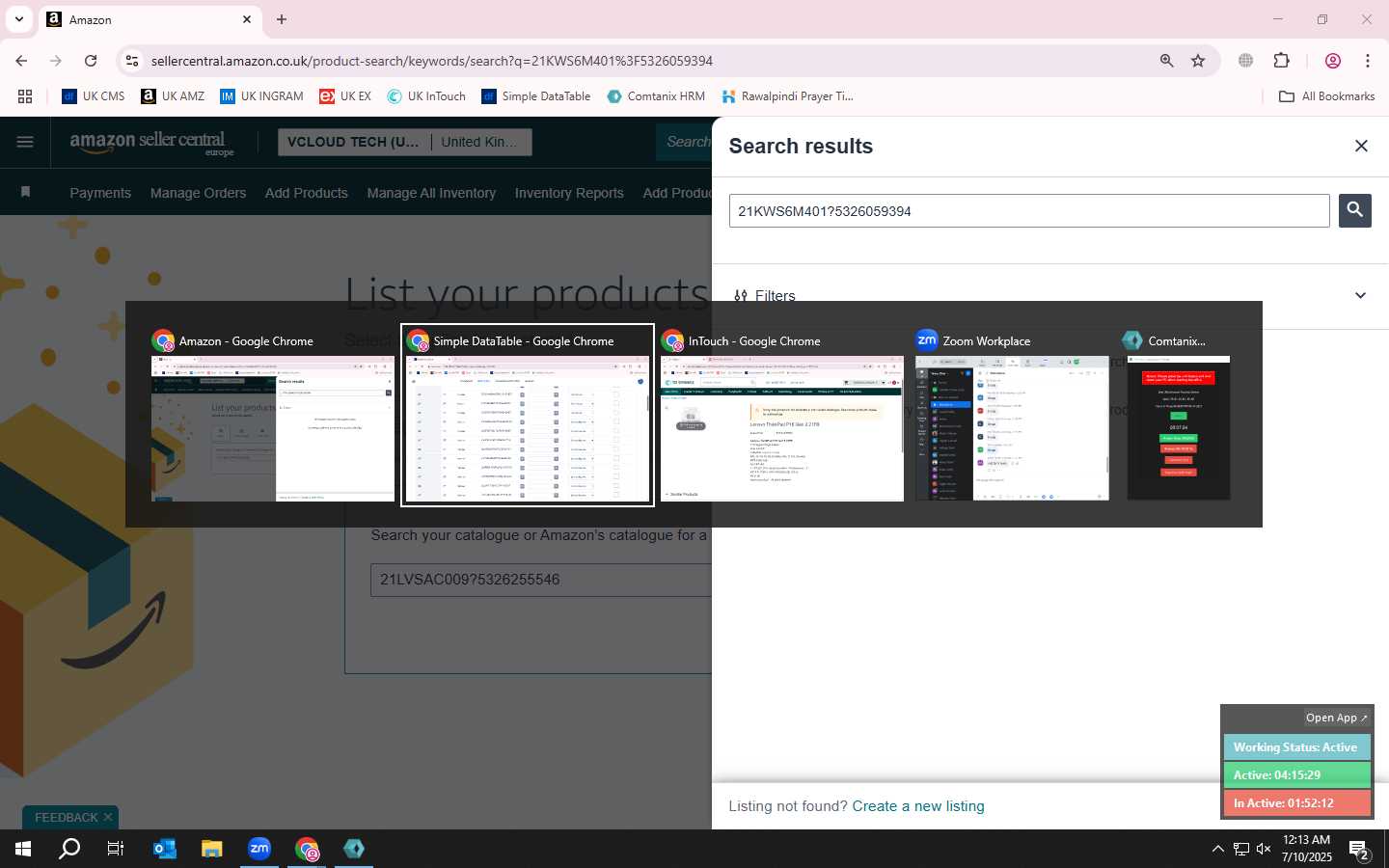Screen dimensions: 1389x868
Task: Open the Windows Start menu
Action: [23, 849]
